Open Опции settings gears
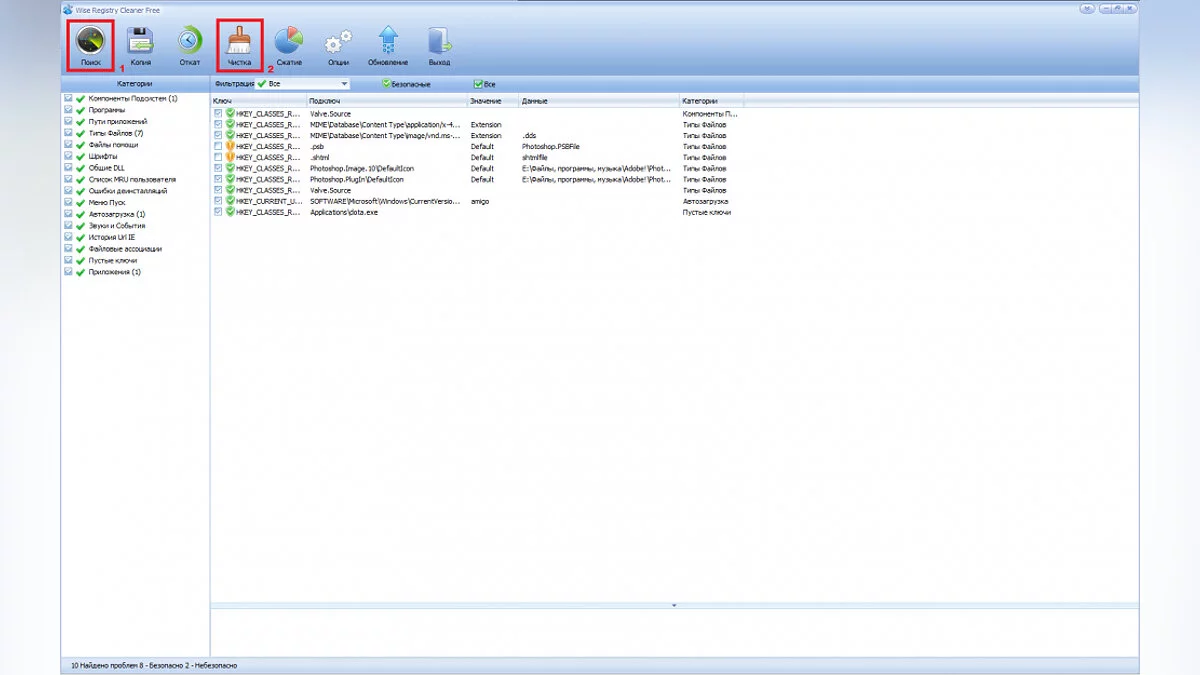Screen dimensions: 1200x675 point(338,42)
